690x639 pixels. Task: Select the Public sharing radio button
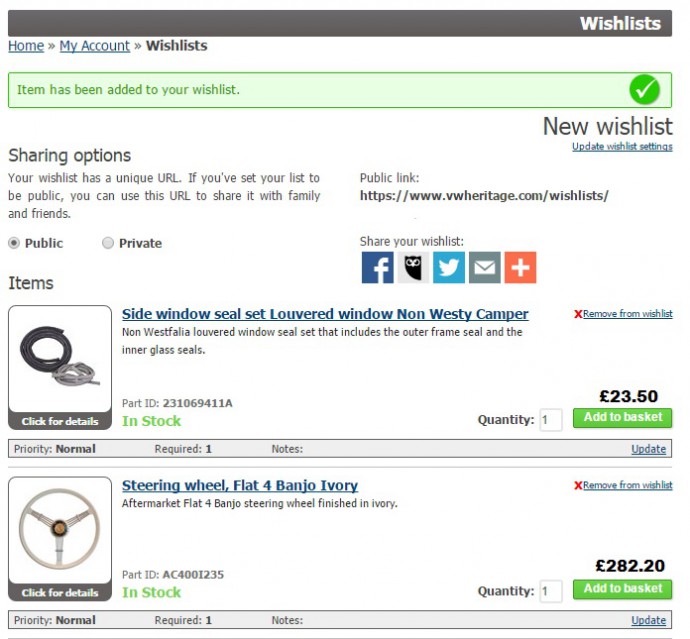(14, 243)
